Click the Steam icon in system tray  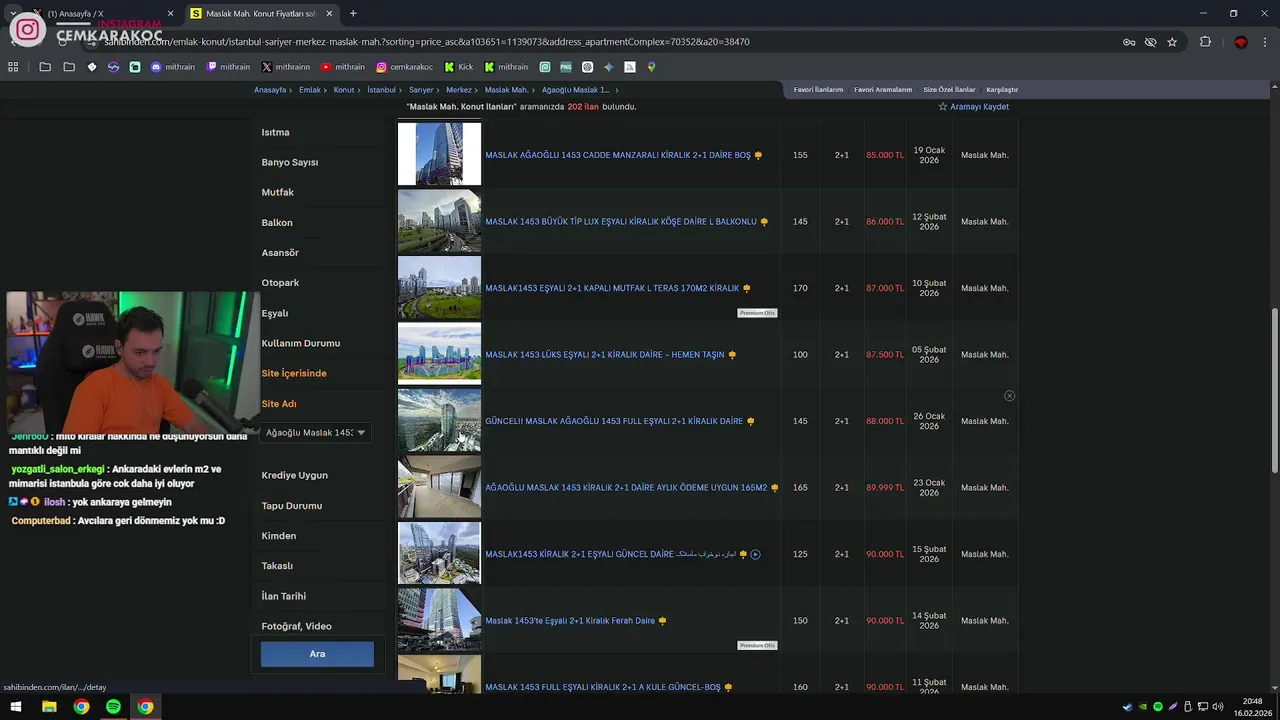click(1128, 707)
